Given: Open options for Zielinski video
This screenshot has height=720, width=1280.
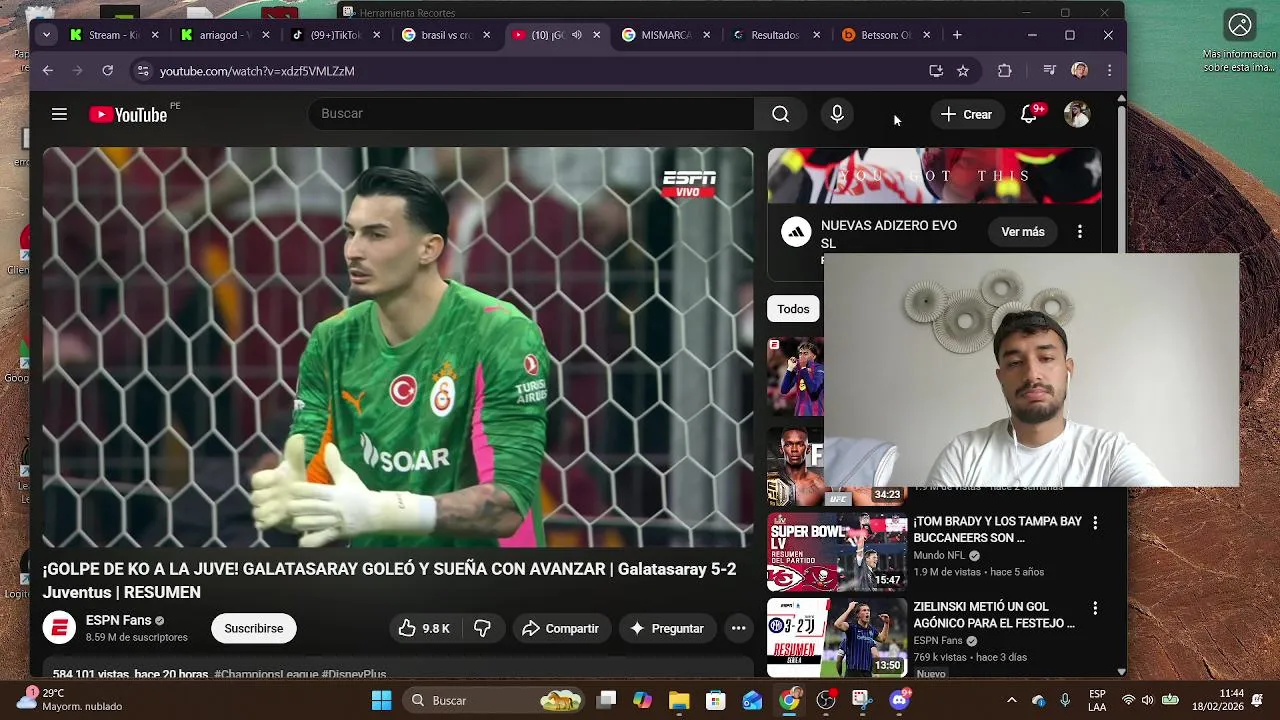Looking at the screenshot, I should click(1095, 608).
